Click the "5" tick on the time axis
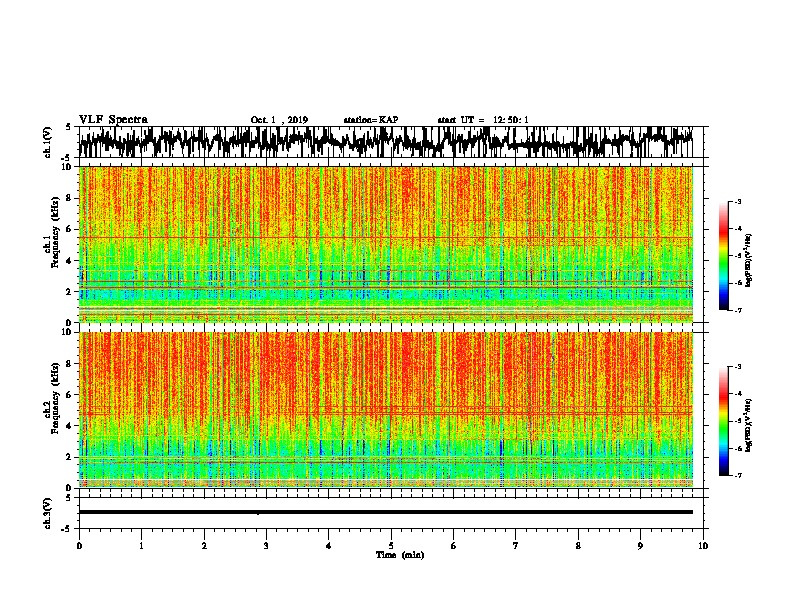Screen dimensions: 792x612 point(391,546)
